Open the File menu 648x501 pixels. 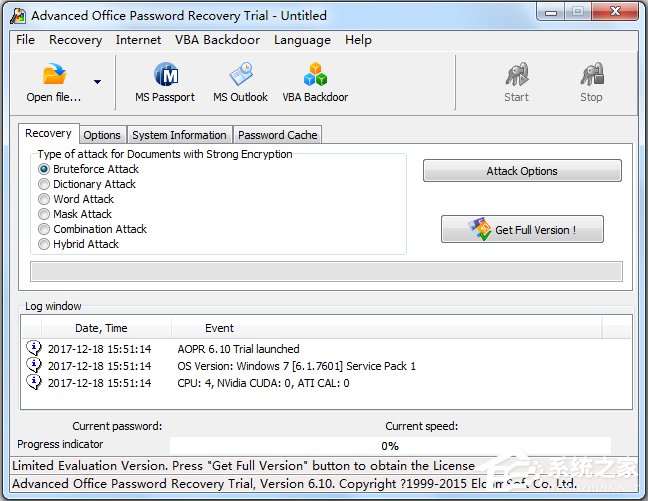pos(25,40)
